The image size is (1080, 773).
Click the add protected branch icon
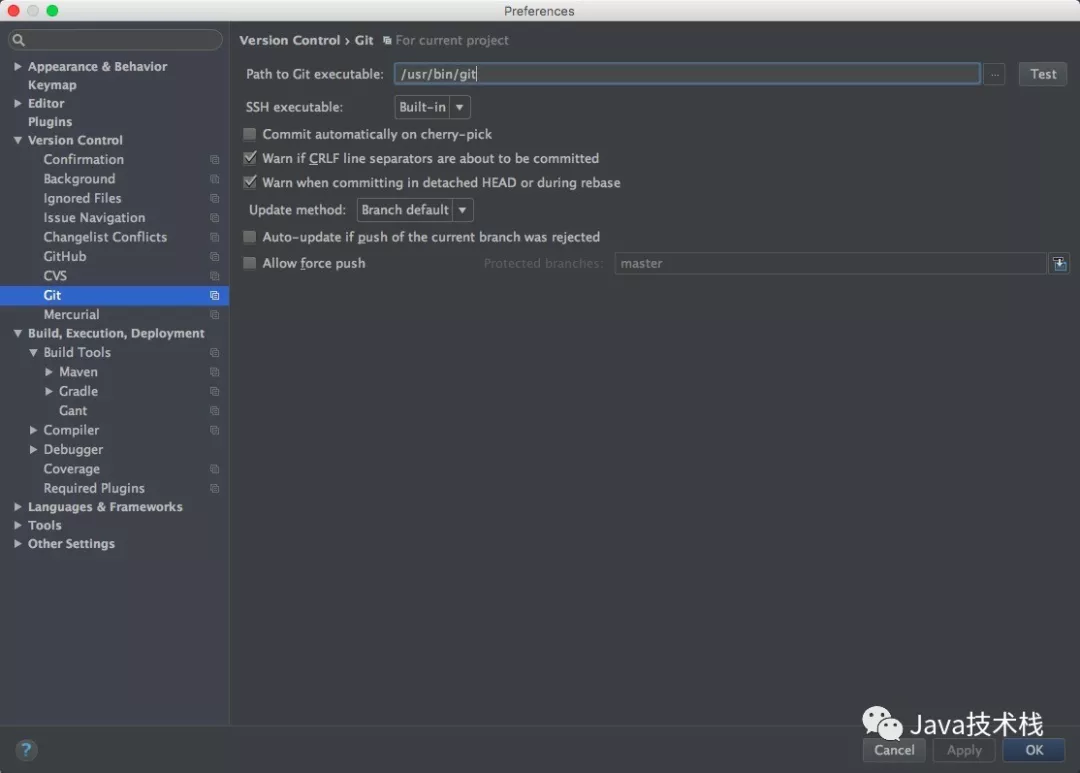(1059, 263)
